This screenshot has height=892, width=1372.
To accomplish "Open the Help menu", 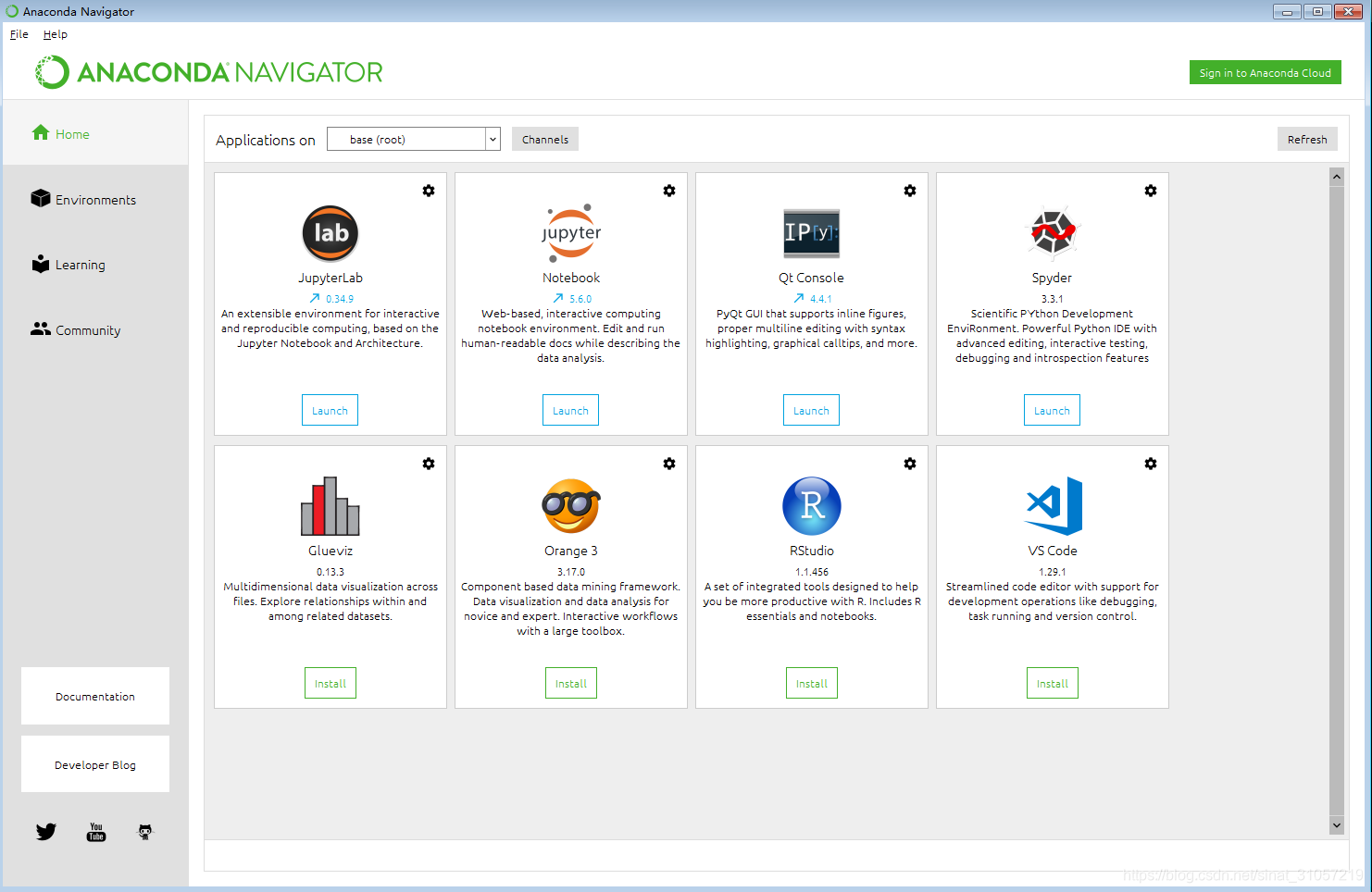I will click(x=56, y=34).
